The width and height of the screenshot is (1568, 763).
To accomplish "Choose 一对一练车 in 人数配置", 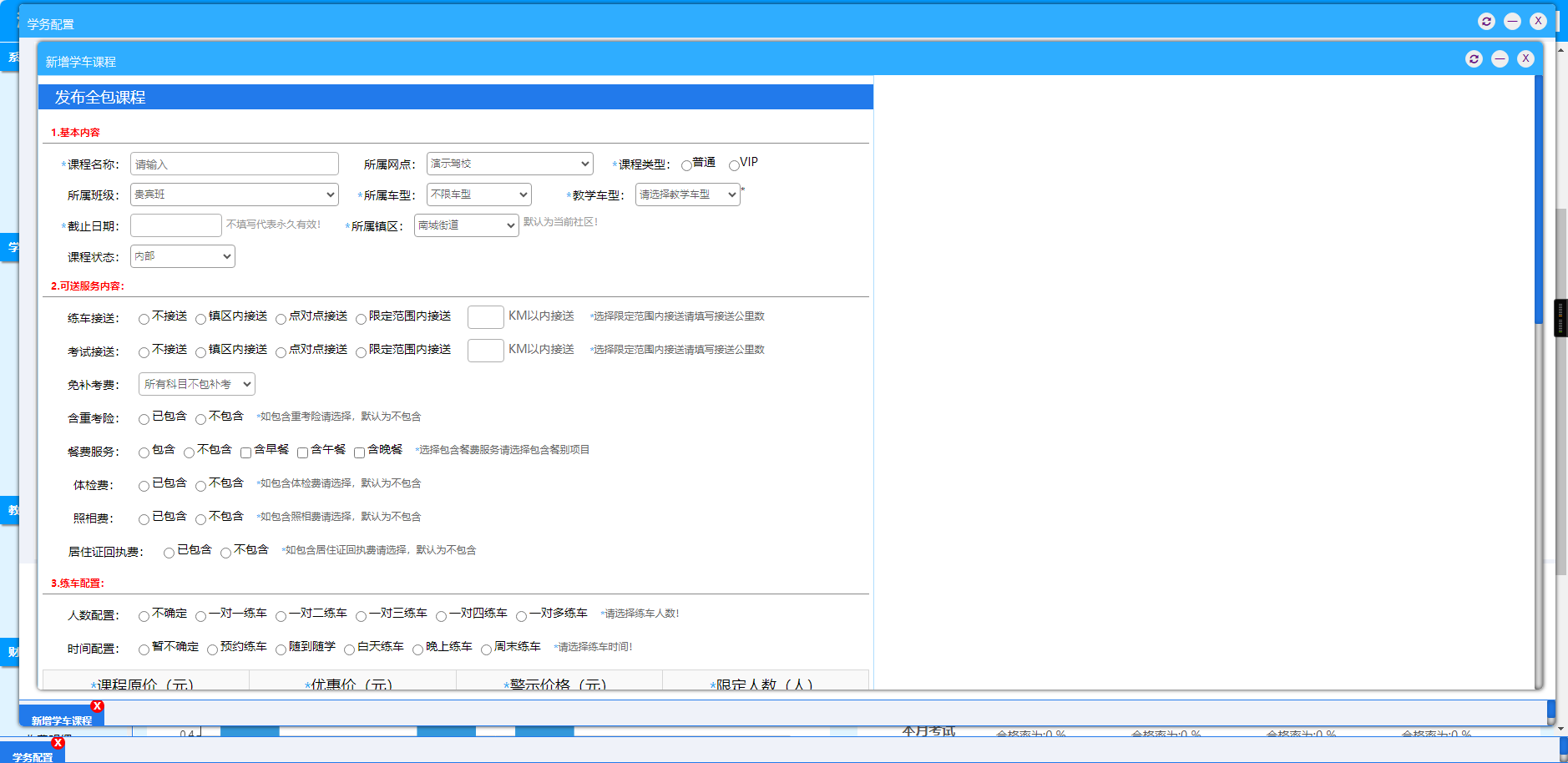I will tap(200, 615).
